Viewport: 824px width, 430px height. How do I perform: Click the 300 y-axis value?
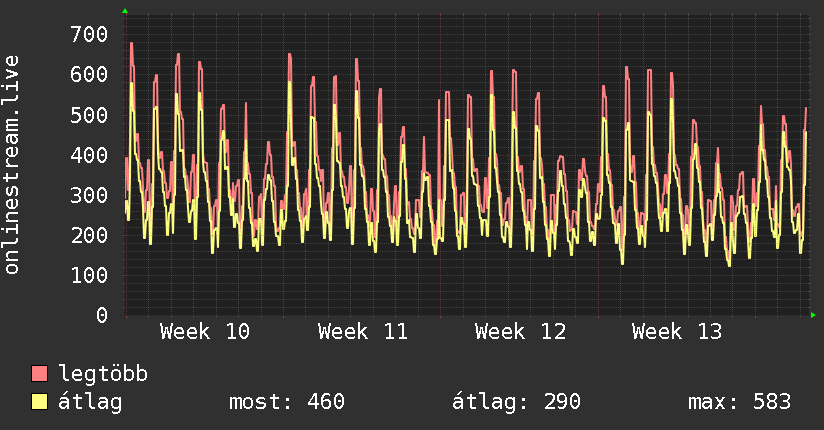click(x=89, y=195)
